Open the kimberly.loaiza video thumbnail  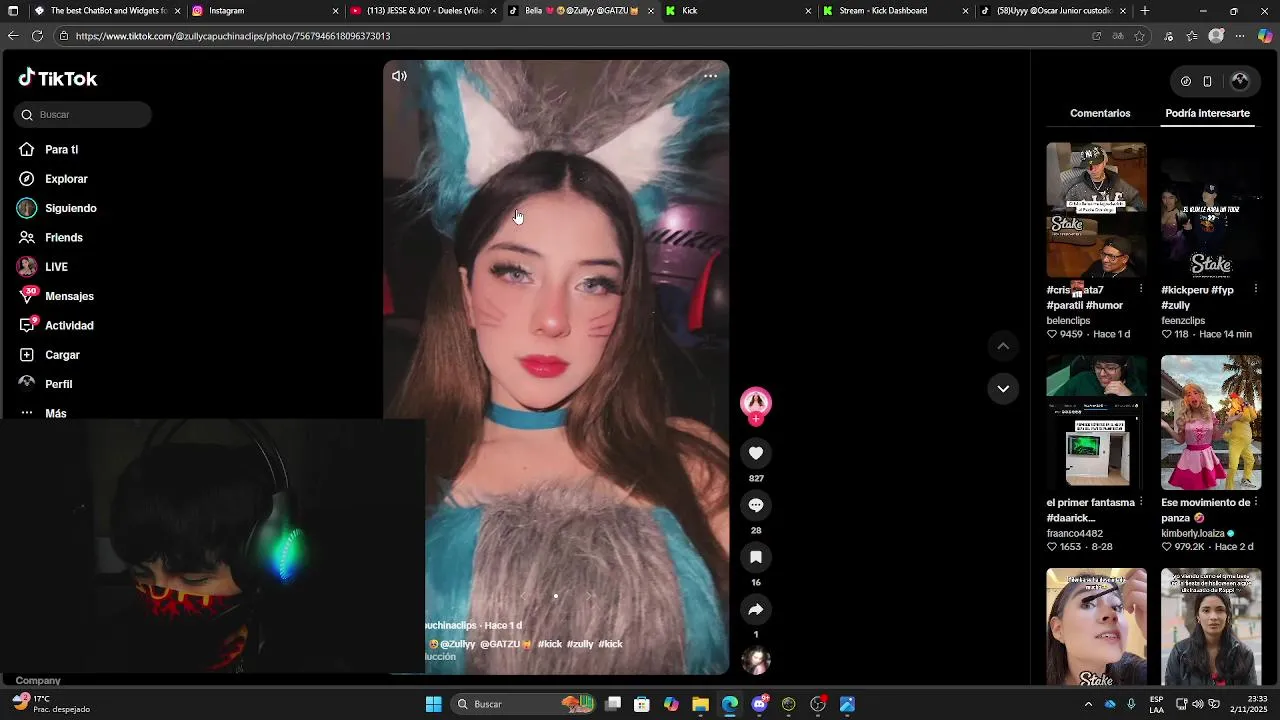coord(1211,423)
